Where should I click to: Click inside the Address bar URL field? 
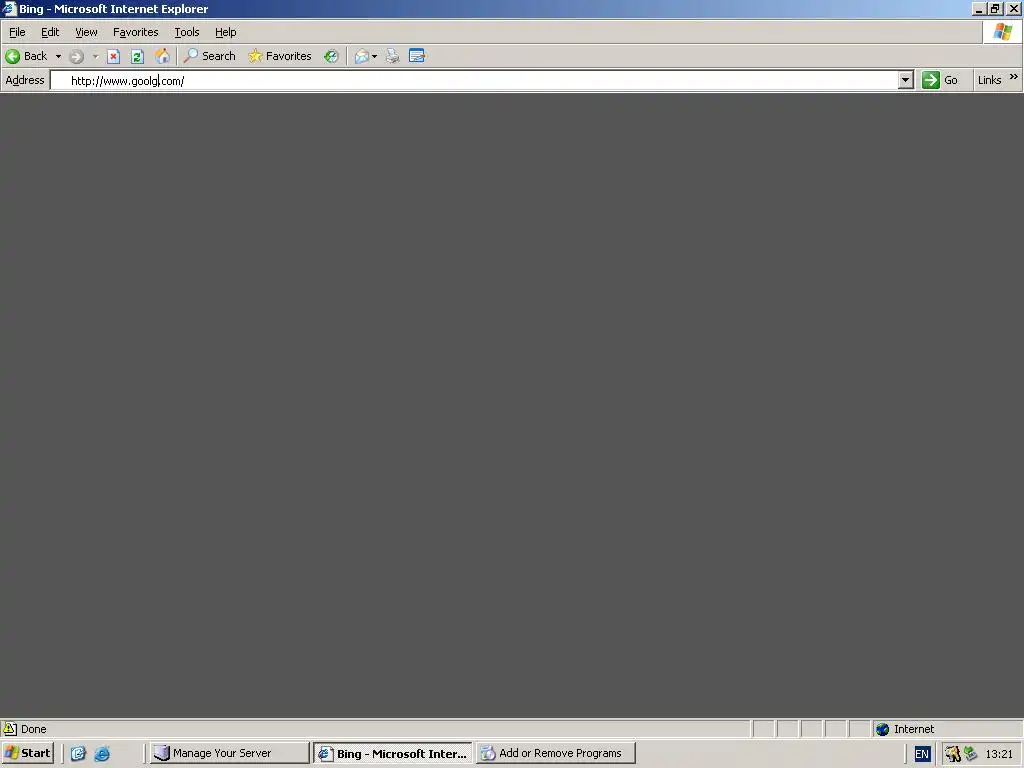[475, 80]
